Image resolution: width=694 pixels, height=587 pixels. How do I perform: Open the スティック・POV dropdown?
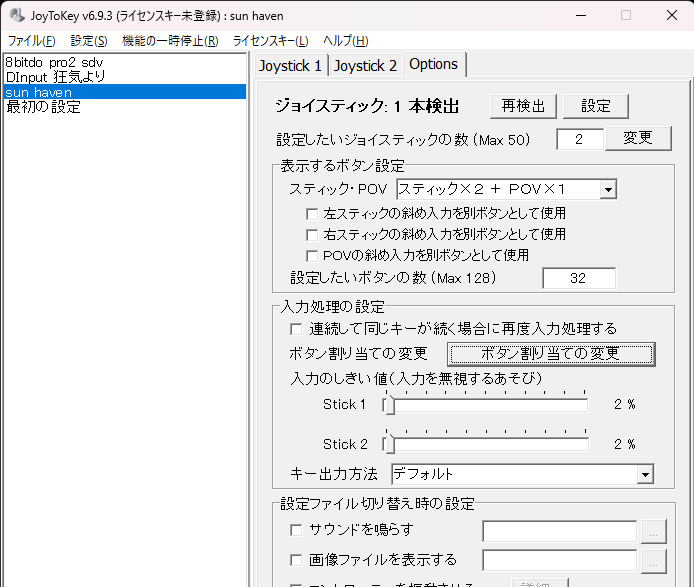[609, 189]
